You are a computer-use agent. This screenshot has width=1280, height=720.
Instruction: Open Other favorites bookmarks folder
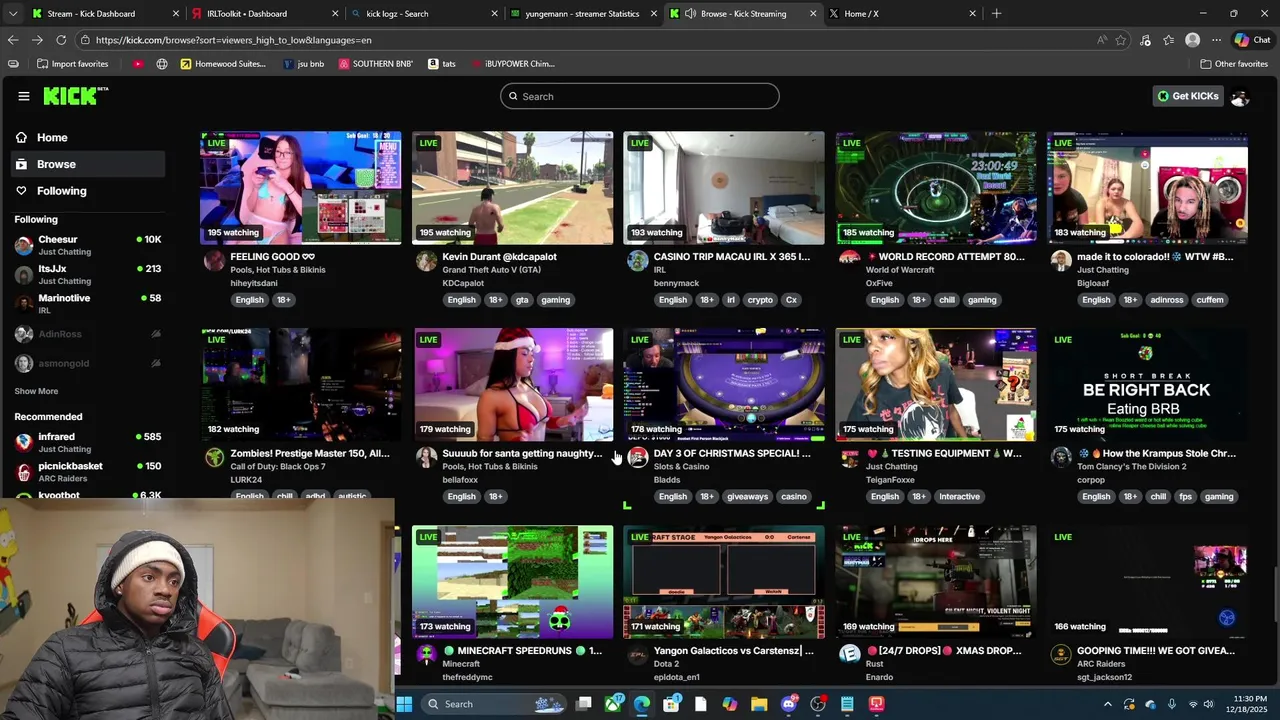1234,64
